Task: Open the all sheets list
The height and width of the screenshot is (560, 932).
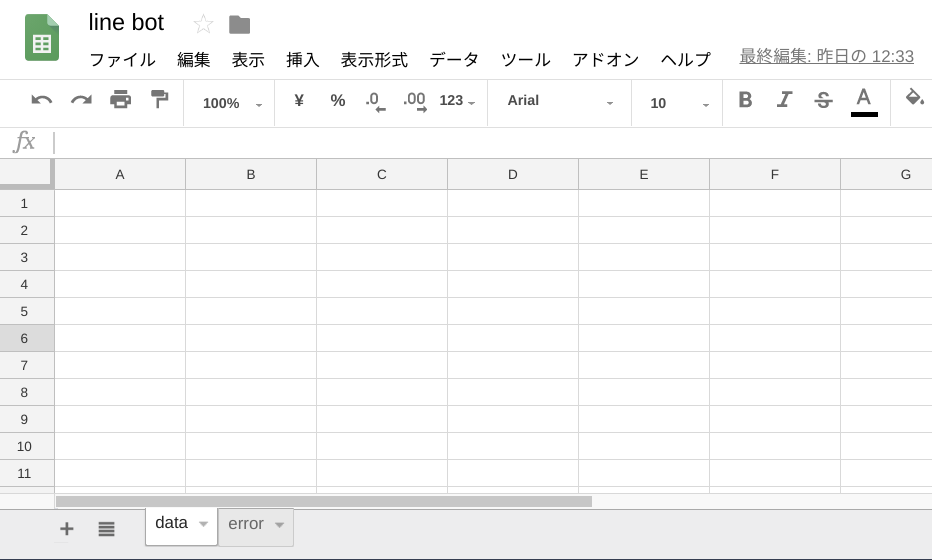Action: point(106,528)
